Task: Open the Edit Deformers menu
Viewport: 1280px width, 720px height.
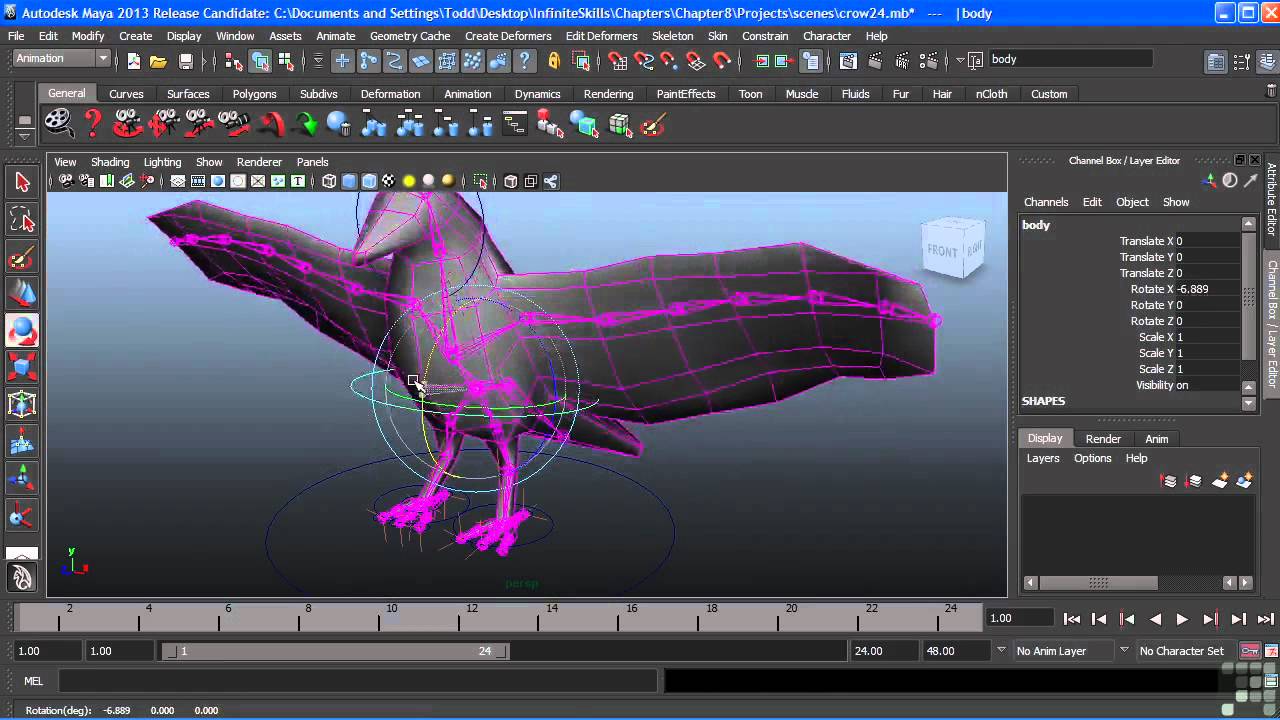Action: click(601, 36)
